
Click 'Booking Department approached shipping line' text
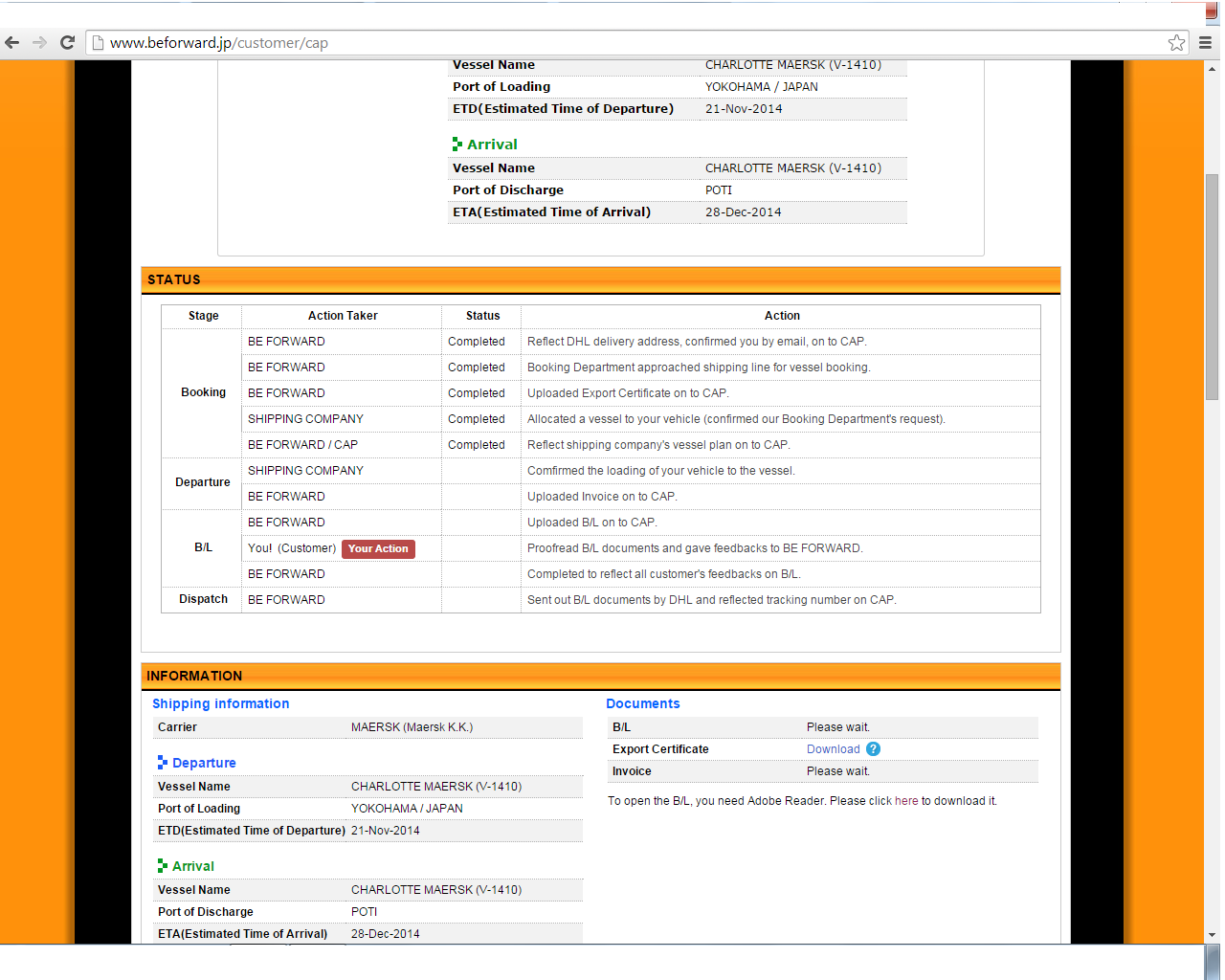pos(699,367)
